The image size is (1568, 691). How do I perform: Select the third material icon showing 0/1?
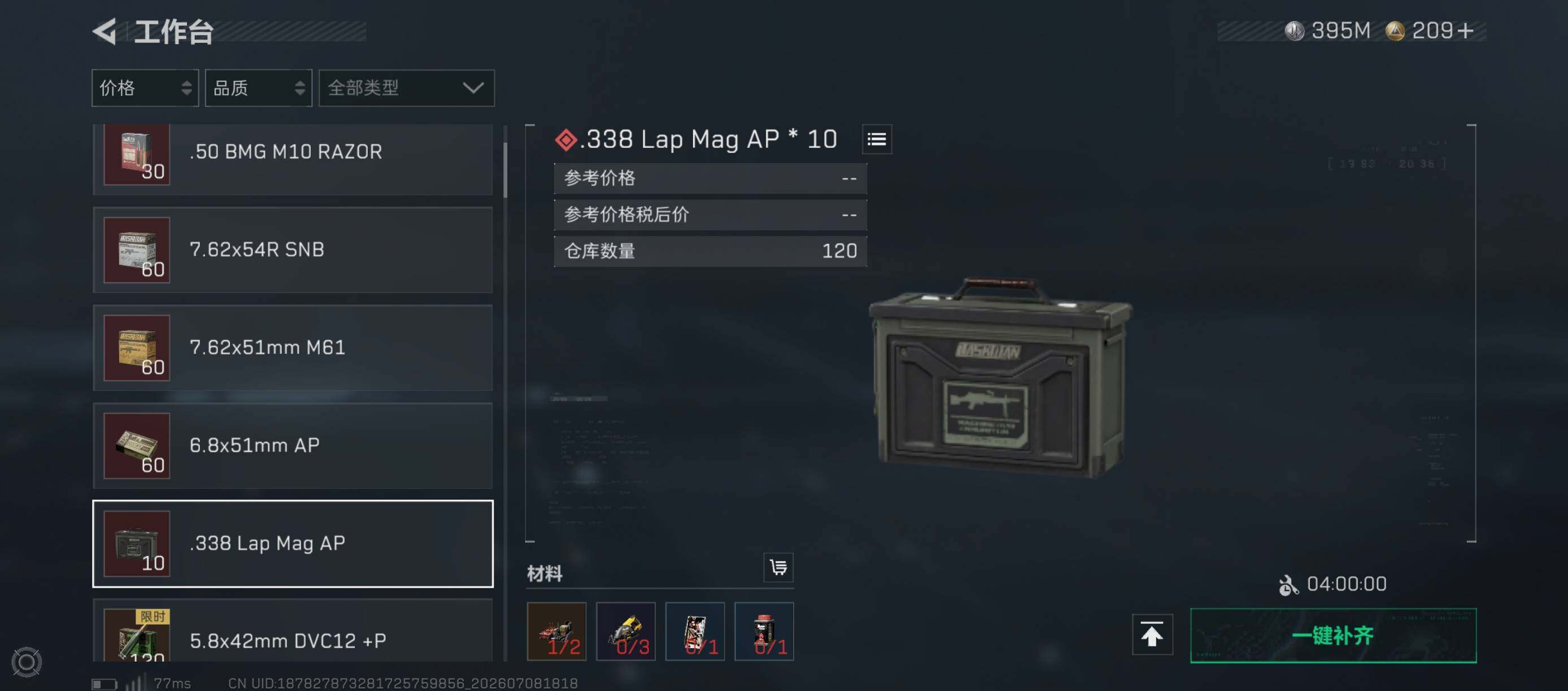pyautogui.click(x=695, y=631)
